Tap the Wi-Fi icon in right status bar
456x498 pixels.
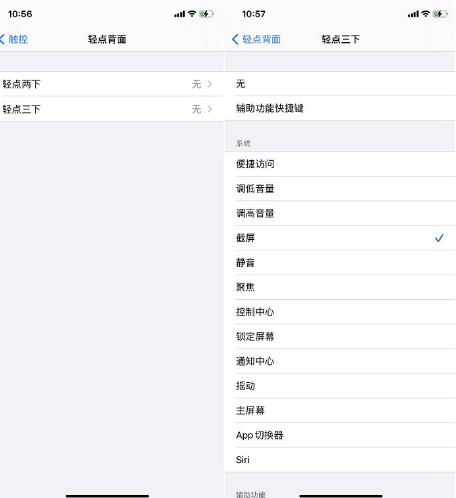425,14
